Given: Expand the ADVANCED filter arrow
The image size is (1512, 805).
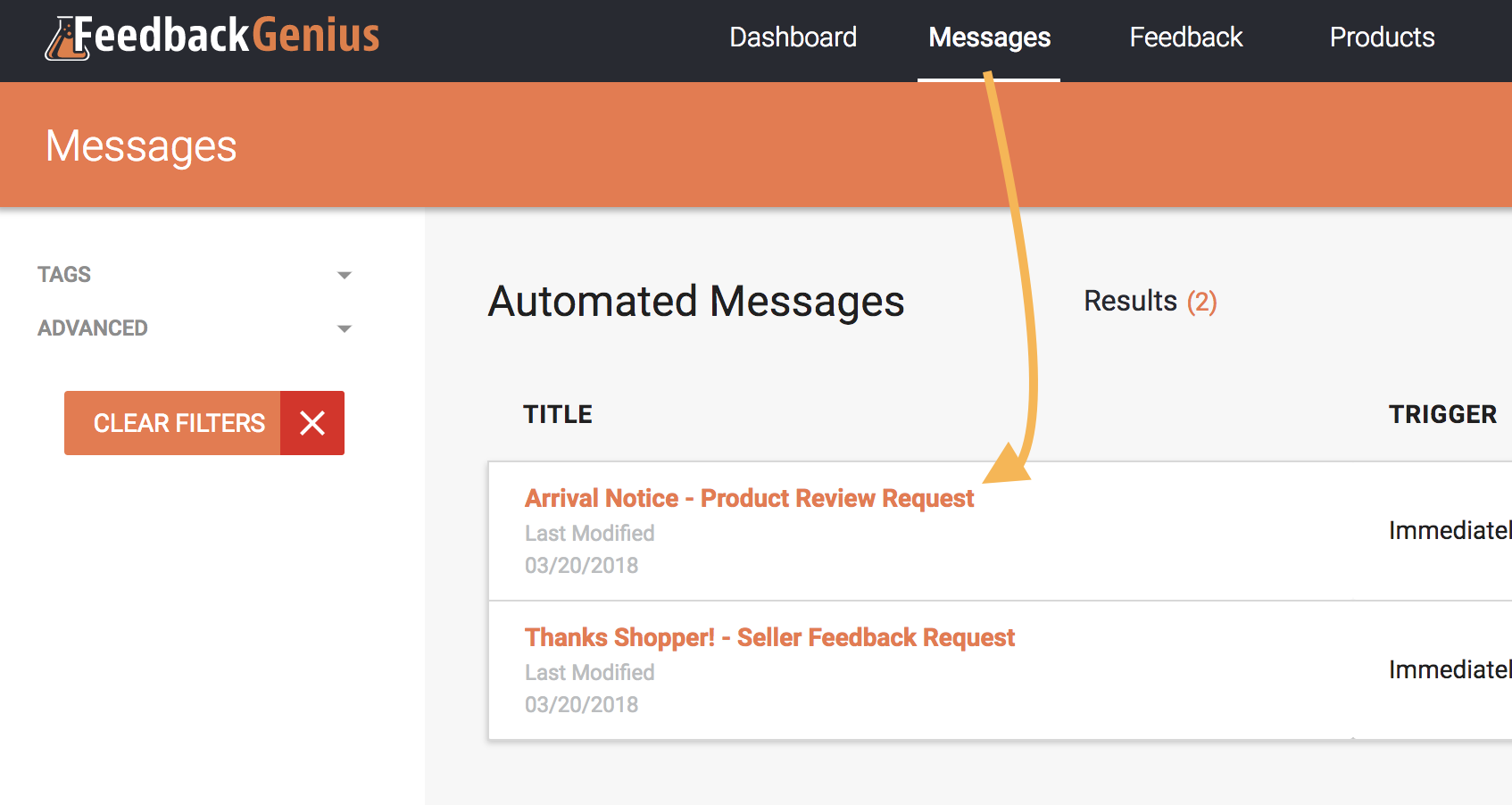Looking at the screenshot, I should (x=345, y=329).
